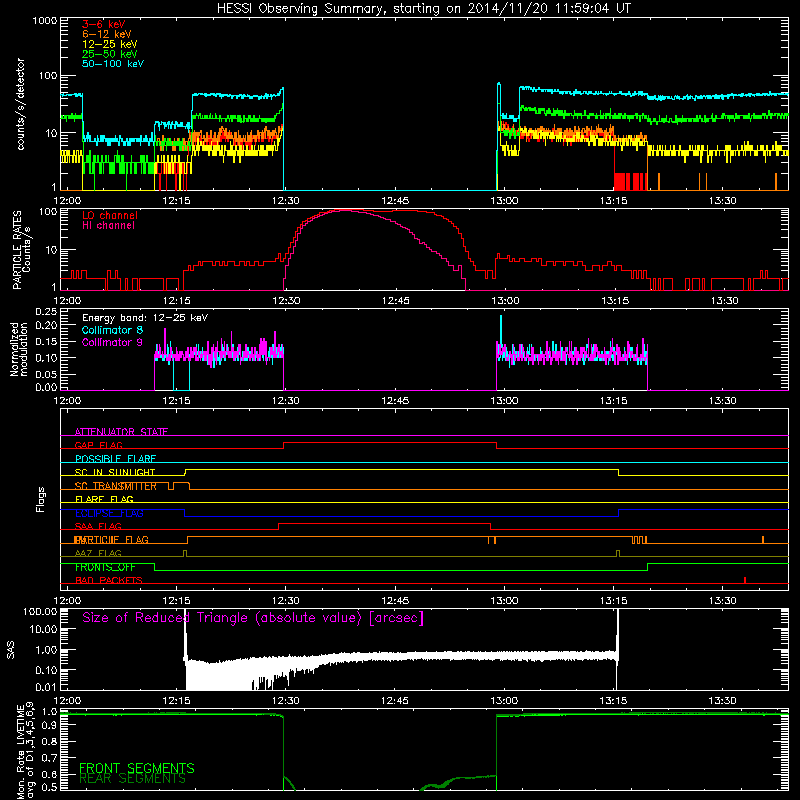Click the 'REAR SEGMENTS' legend label
This screenshot has width=800, height=800.
132,779
